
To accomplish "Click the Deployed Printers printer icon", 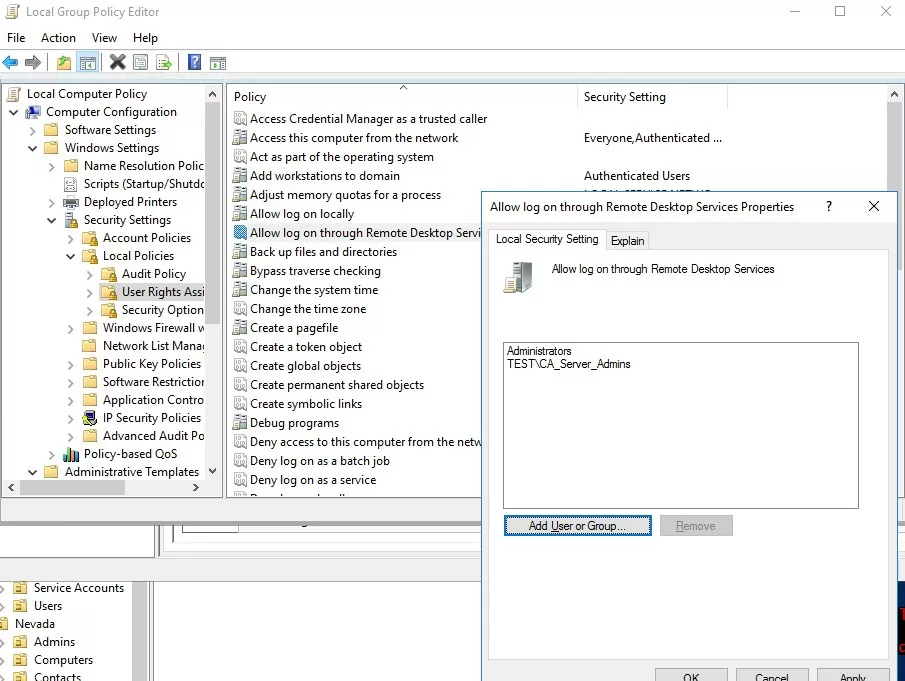I will tap(70, 202).
